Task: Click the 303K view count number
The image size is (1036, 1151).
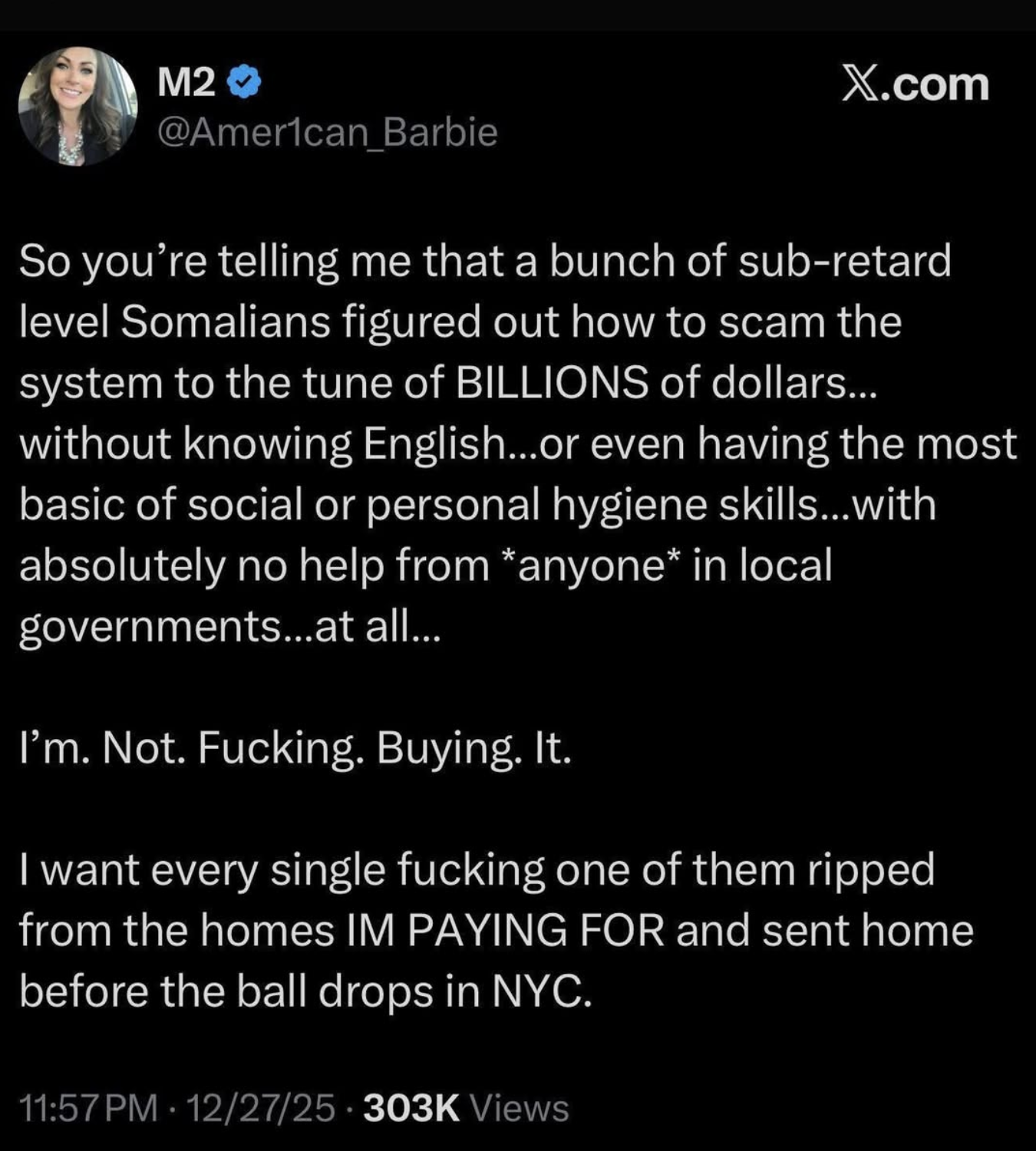Action: click(411, 1108)
